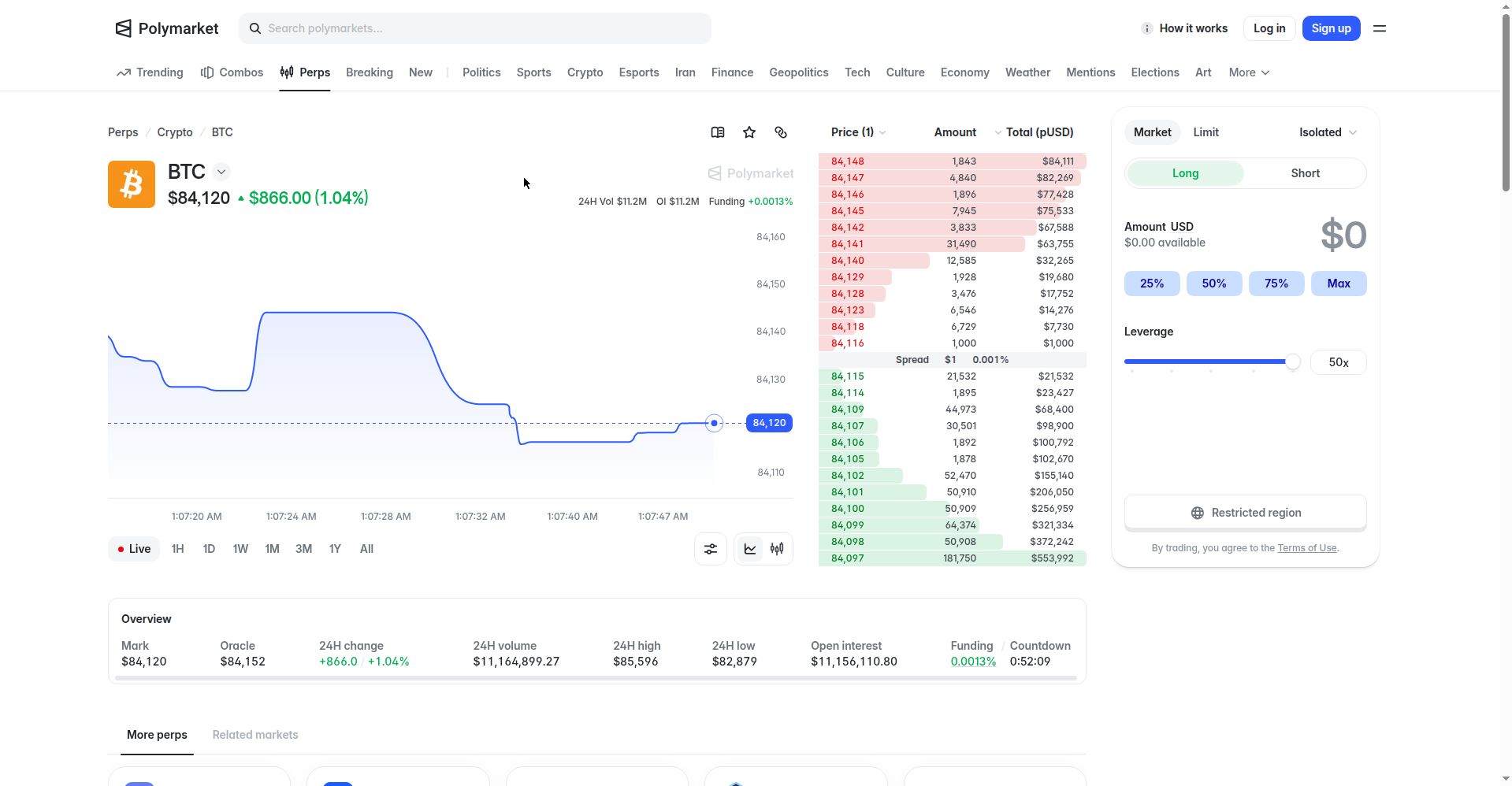Screen dimensions: 1512x786
Task: Switch to line chart view icon
Action: (x=750, y=549)
